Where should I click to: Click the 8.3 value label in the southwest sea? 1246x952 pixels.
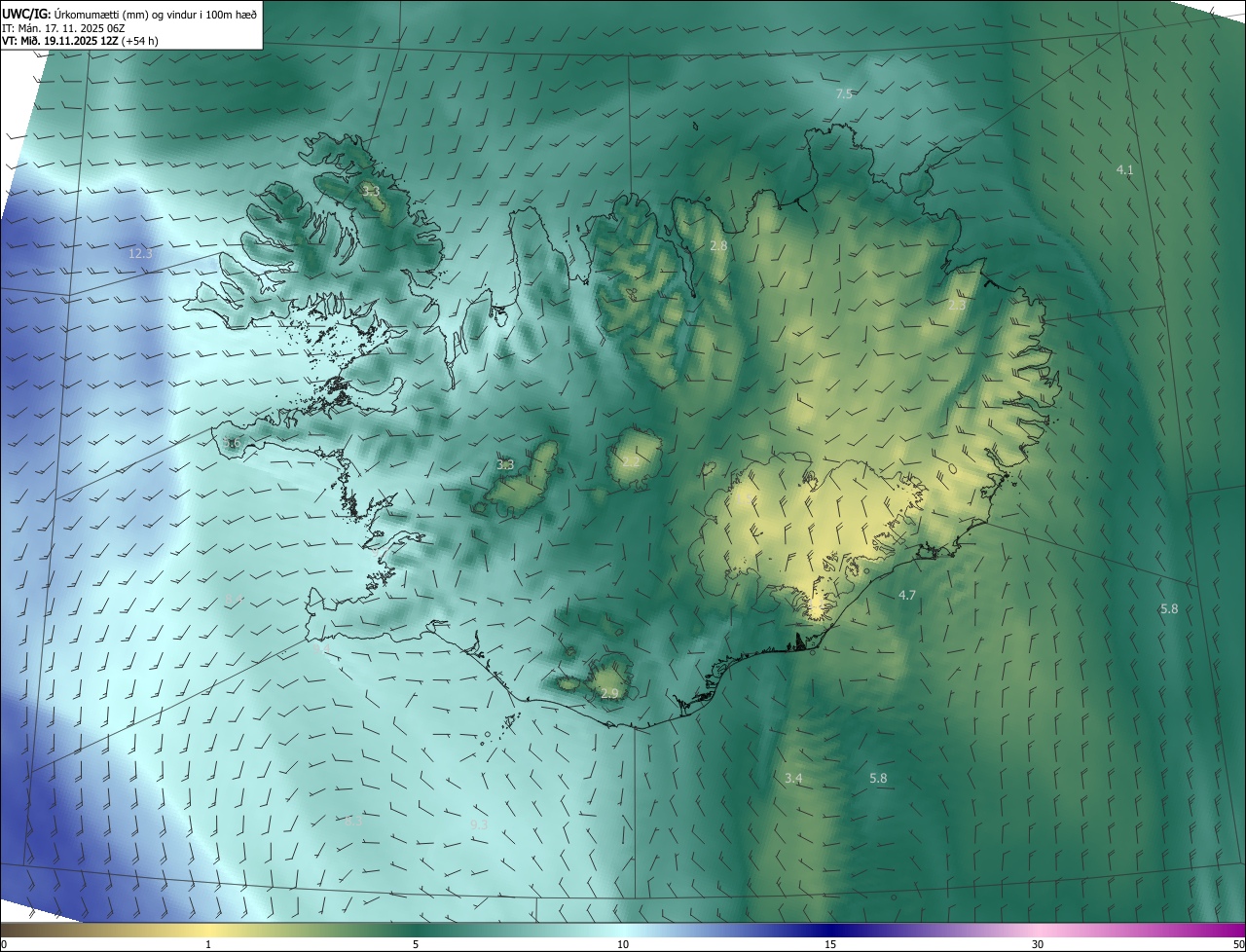pos(353,821)
